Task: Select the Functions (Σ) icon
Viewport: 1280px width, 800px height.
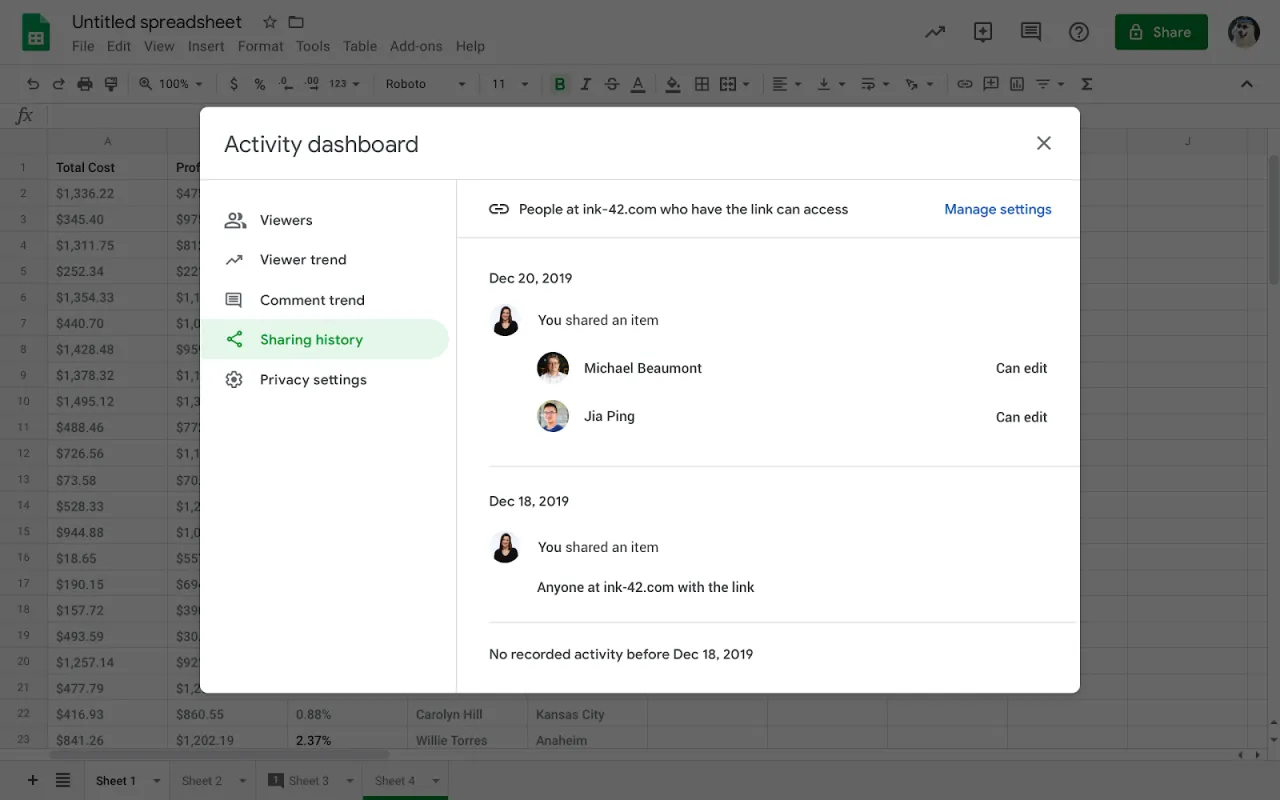Action: tap(1086, 84)
